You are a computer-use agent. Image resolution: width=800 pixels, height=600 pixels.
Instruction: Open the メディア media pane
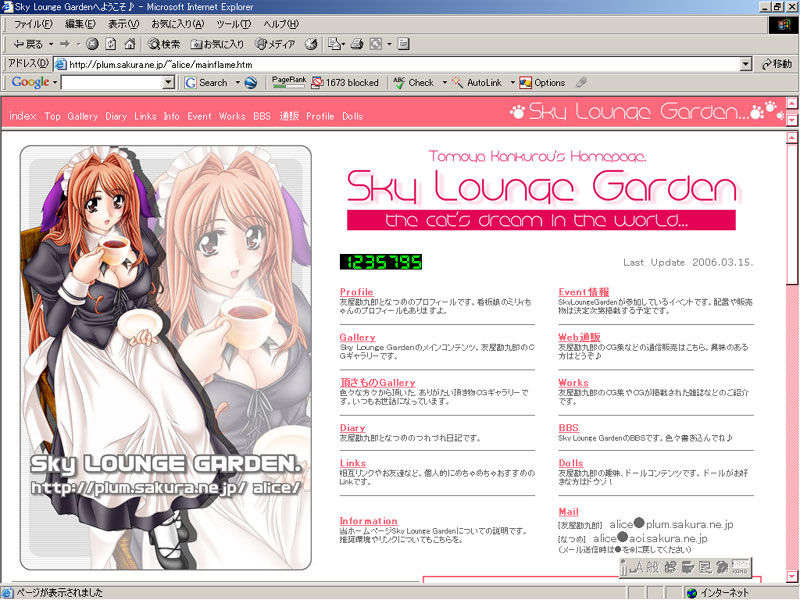pyautogui.click(x=276, y=44)
